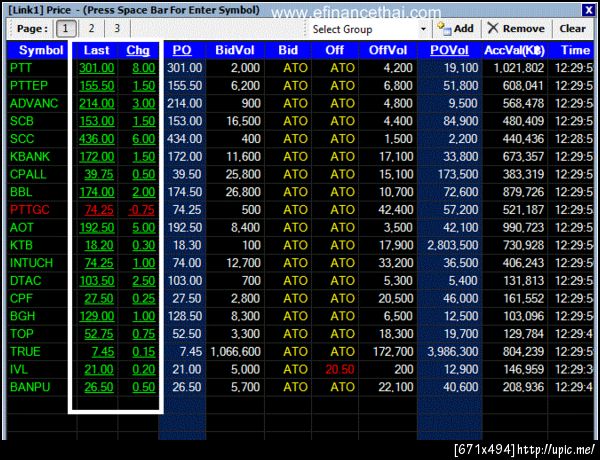
Task: Click TRUE BidVol value 1,066,600
Action: coord(235,351)
